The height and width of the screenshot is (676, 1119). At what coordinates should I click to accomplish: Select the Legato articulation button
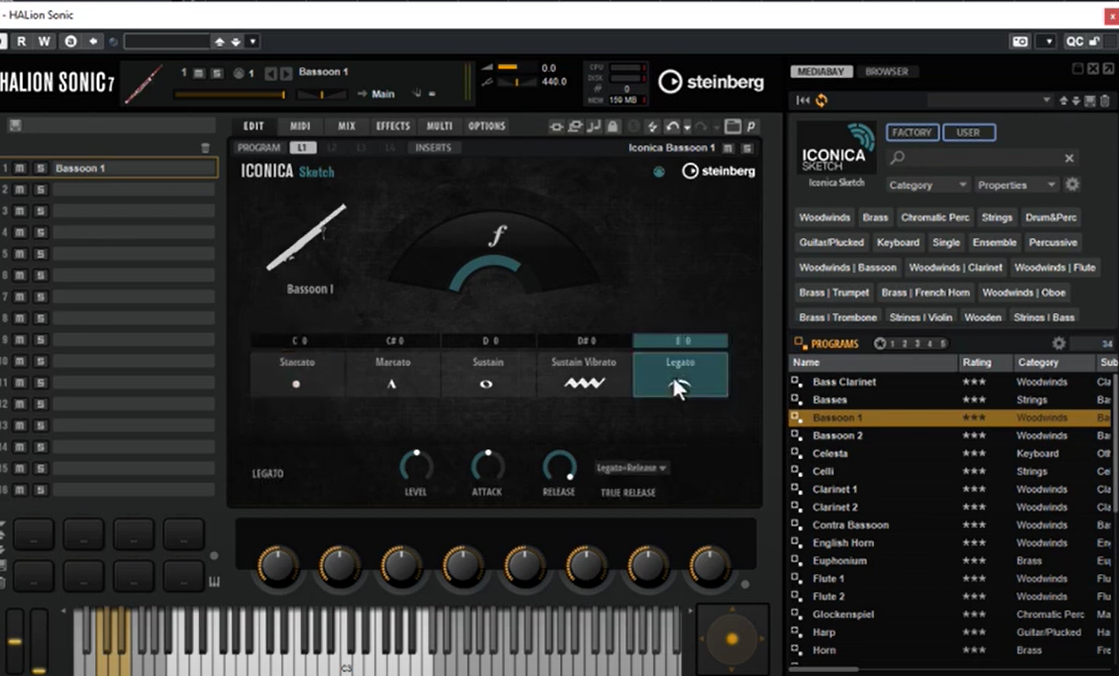click(x=680, y=373)
